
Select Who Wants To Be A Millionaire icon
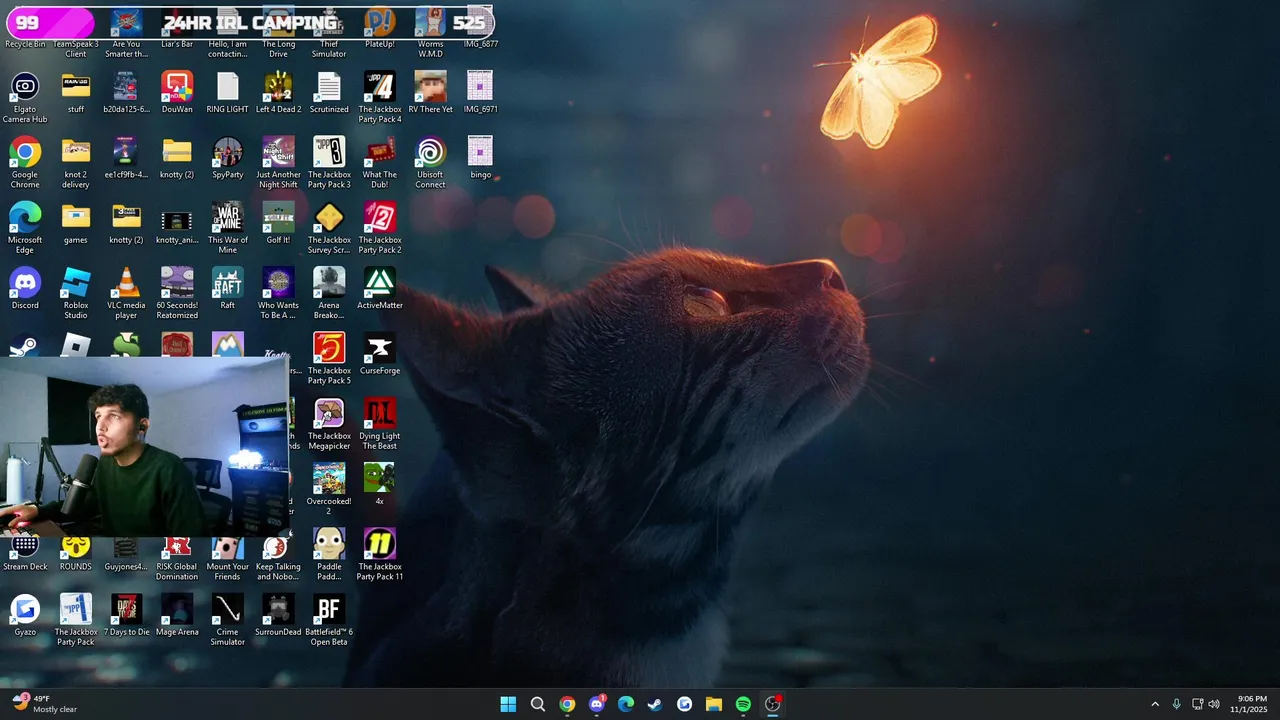pos(278,293)
